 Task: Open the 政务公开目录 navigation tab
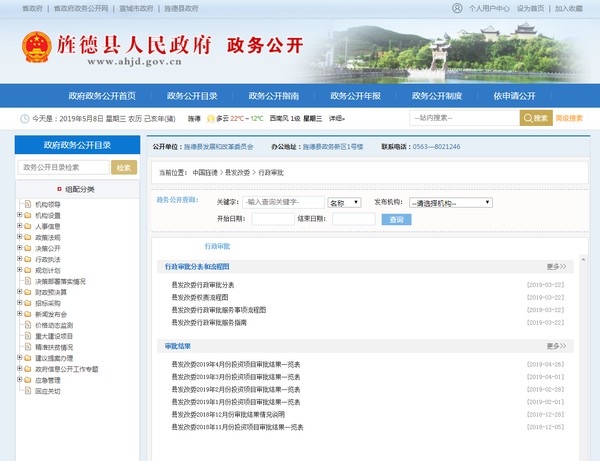click(x=190, y=95)
